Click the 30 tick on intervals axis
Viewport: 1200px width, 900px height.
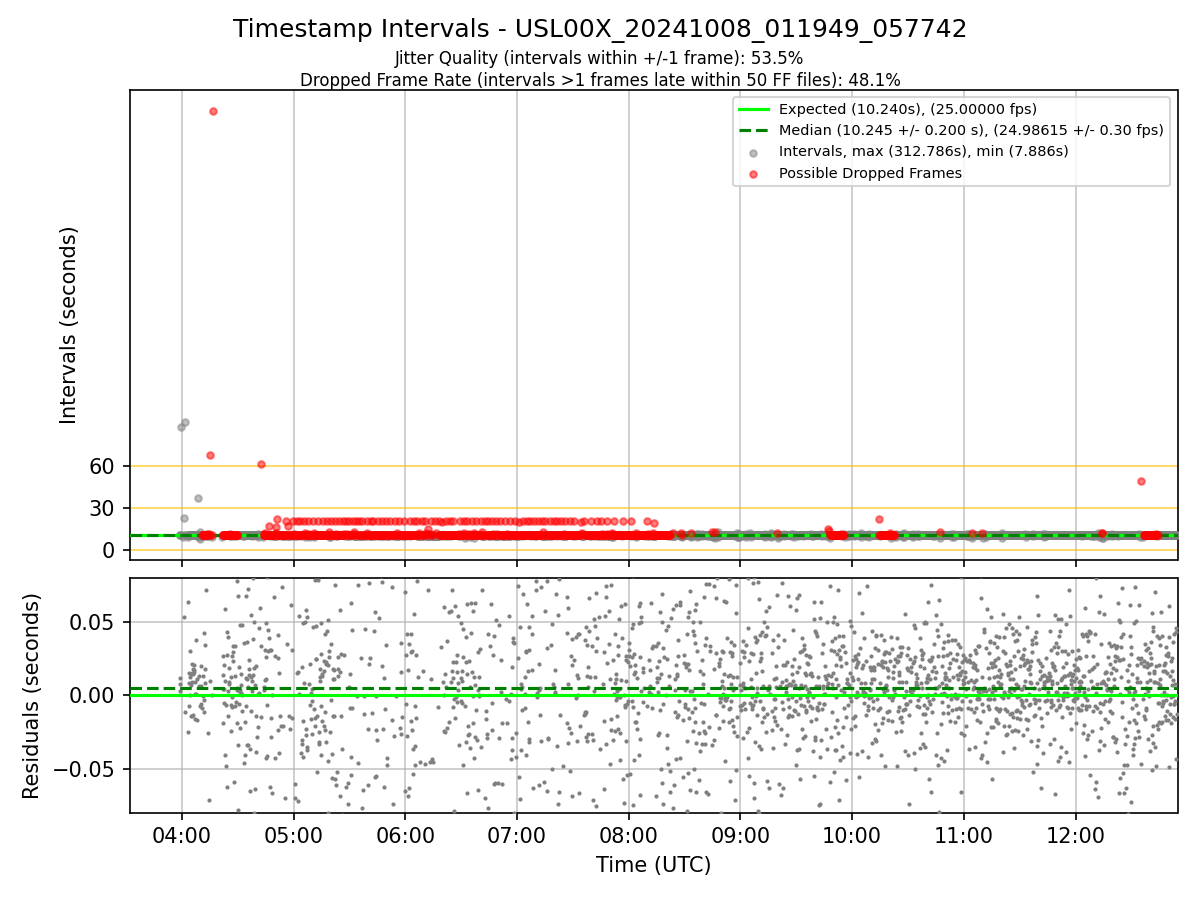[104, 508]
